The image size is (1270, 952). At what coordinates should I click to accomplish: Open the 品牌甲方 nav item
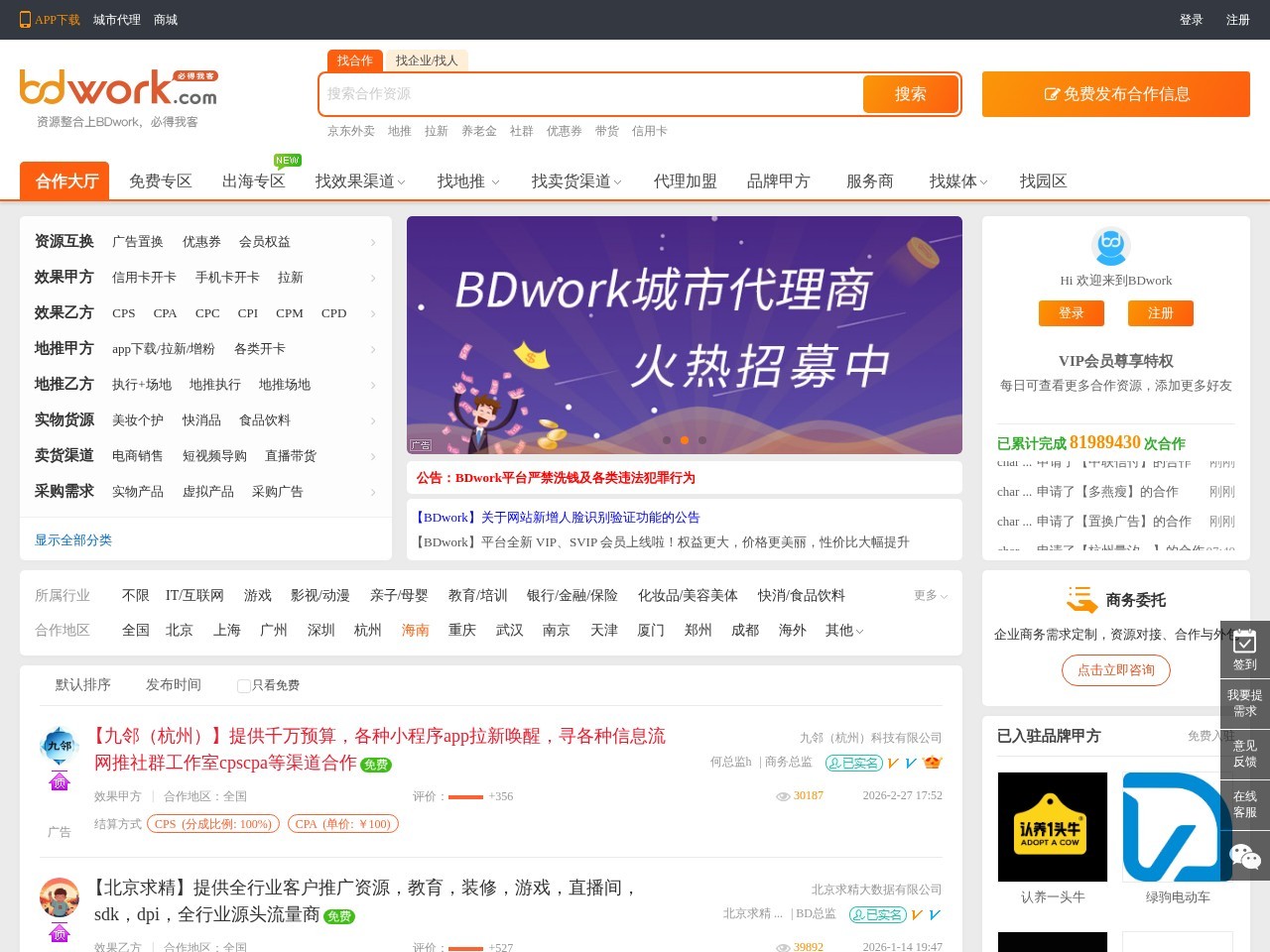pos(779,181)
